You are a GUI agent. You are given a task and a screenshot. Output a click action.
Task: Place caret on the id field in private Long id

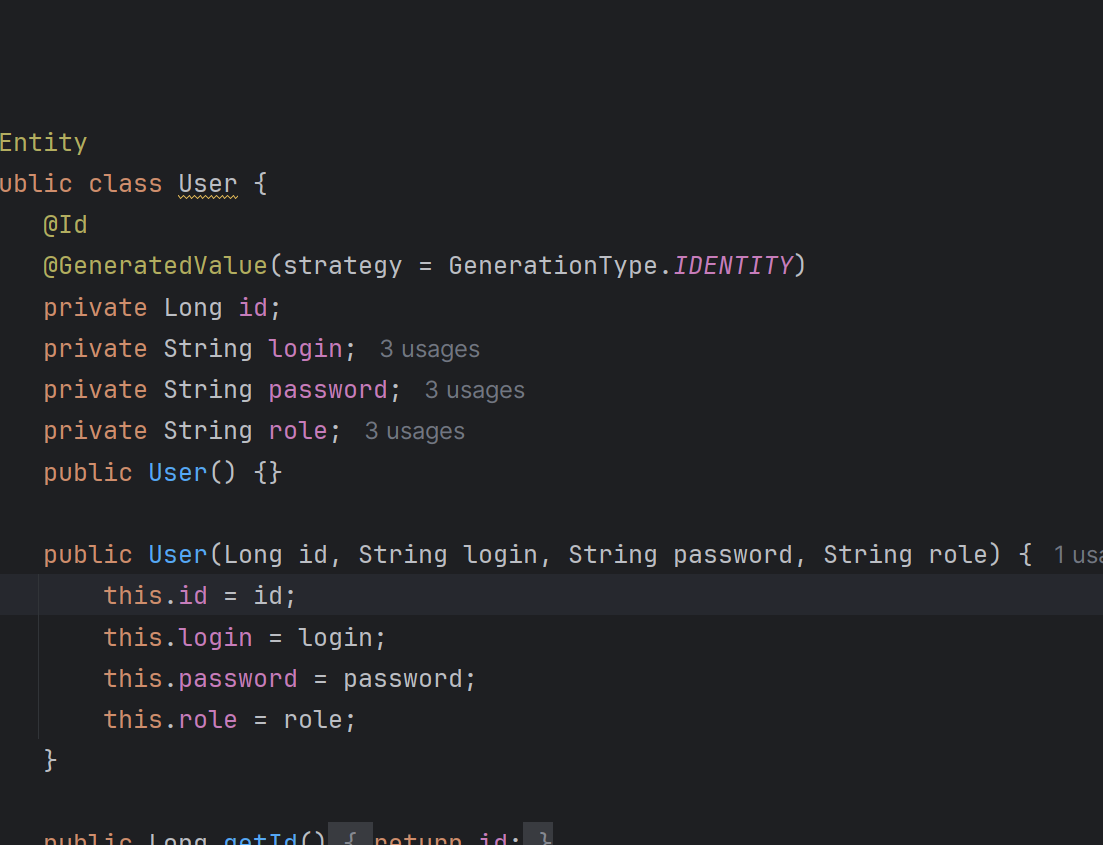(253, 307)
